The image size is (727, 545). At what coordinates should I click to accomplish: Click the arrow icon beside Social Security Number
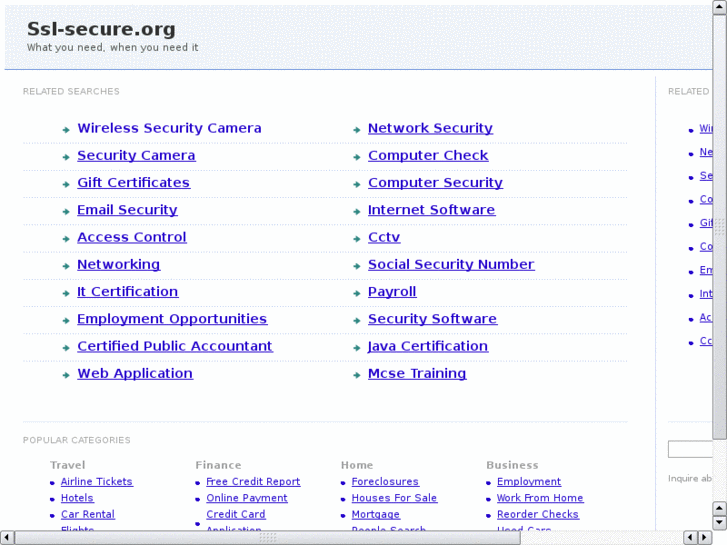point(357,266)
